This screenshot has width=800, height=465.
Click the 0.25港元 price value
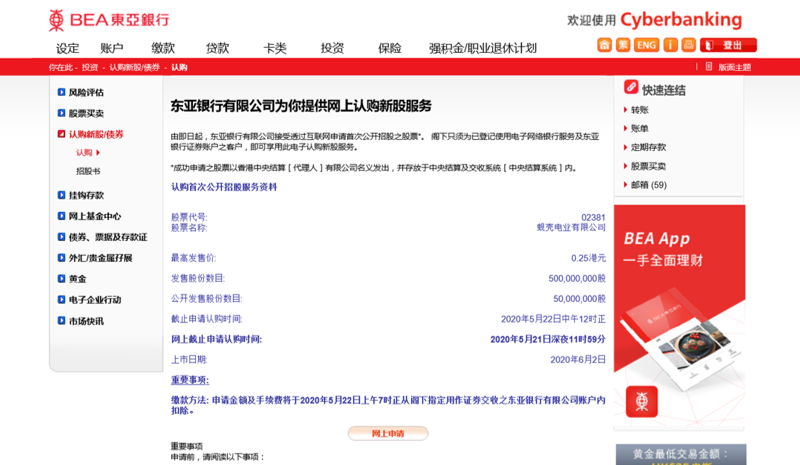[x=588, y=258]
